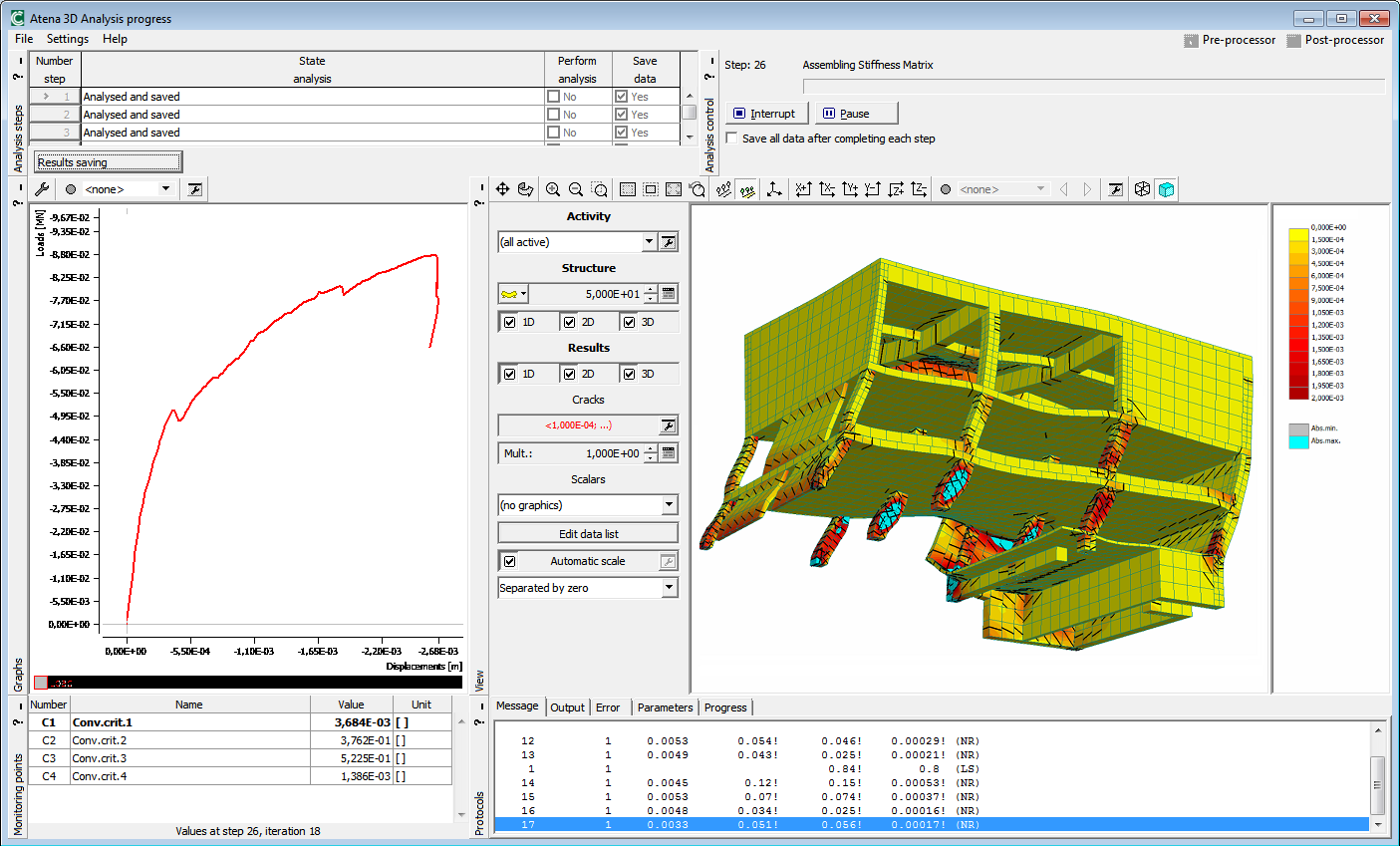Screen dimensions: 1400x846
Task: Open crack settings wrench button
Action: pyautogui.click(x=668, y=425)
